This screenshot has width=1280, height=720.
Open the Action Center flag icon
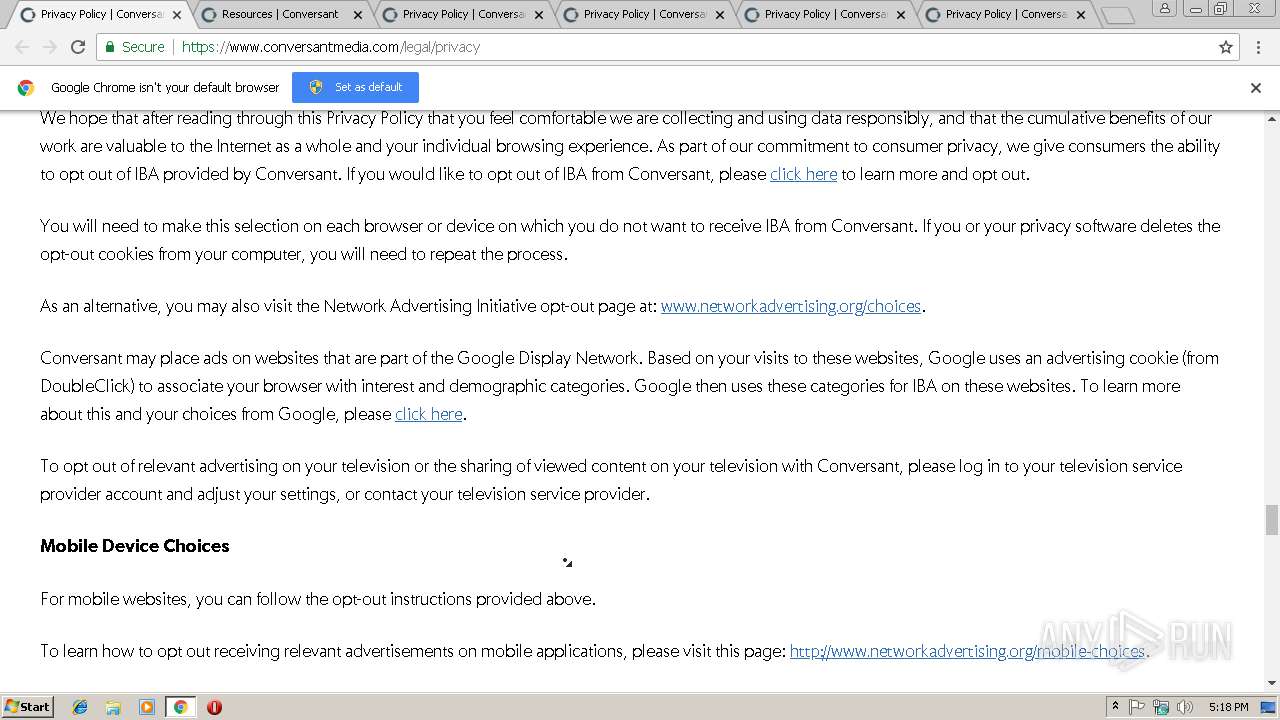(1137, 707)
